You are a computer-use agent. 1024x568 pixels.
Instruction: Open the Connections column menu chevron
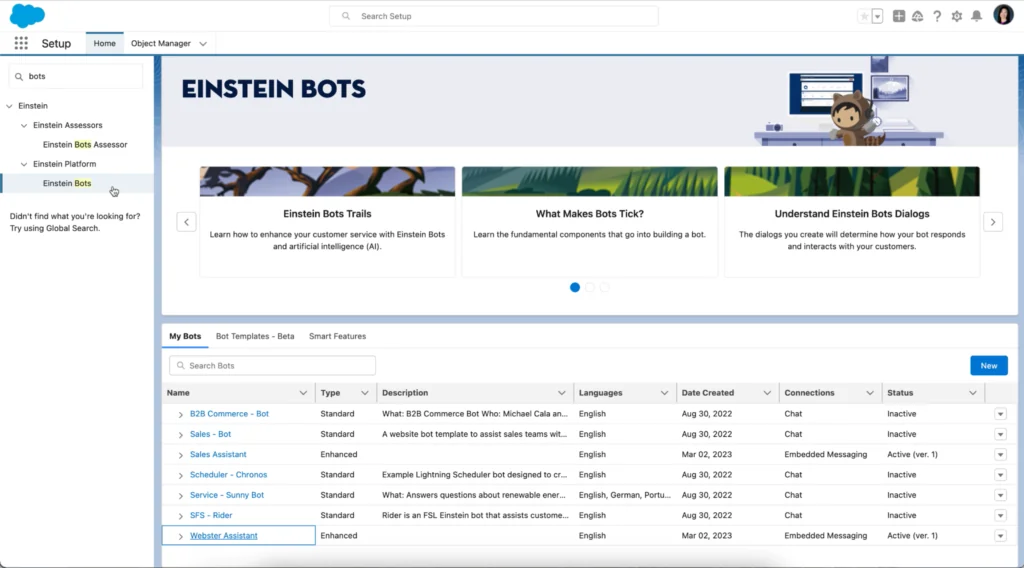[870, 393]
